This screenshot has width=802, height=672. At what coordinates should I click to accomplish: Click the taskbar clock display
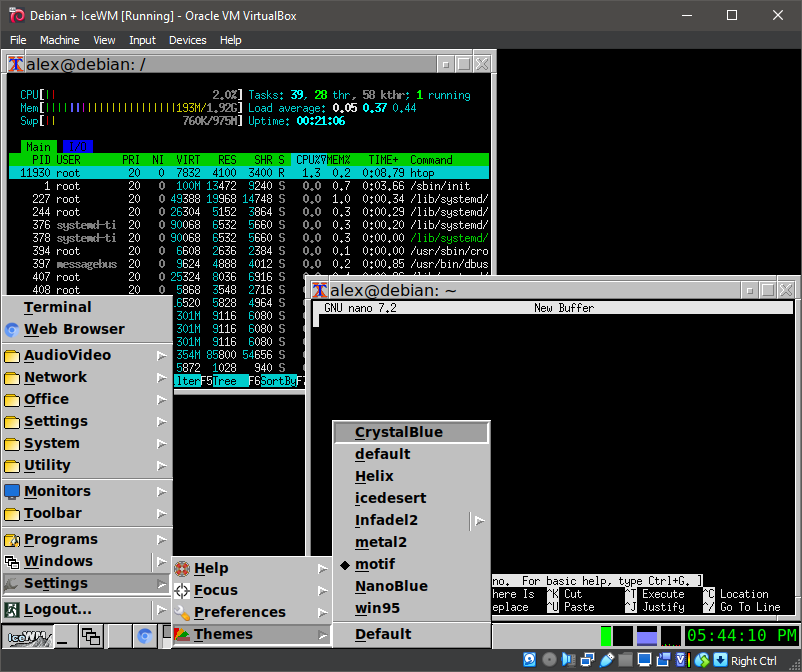click(x=741, y=636)
